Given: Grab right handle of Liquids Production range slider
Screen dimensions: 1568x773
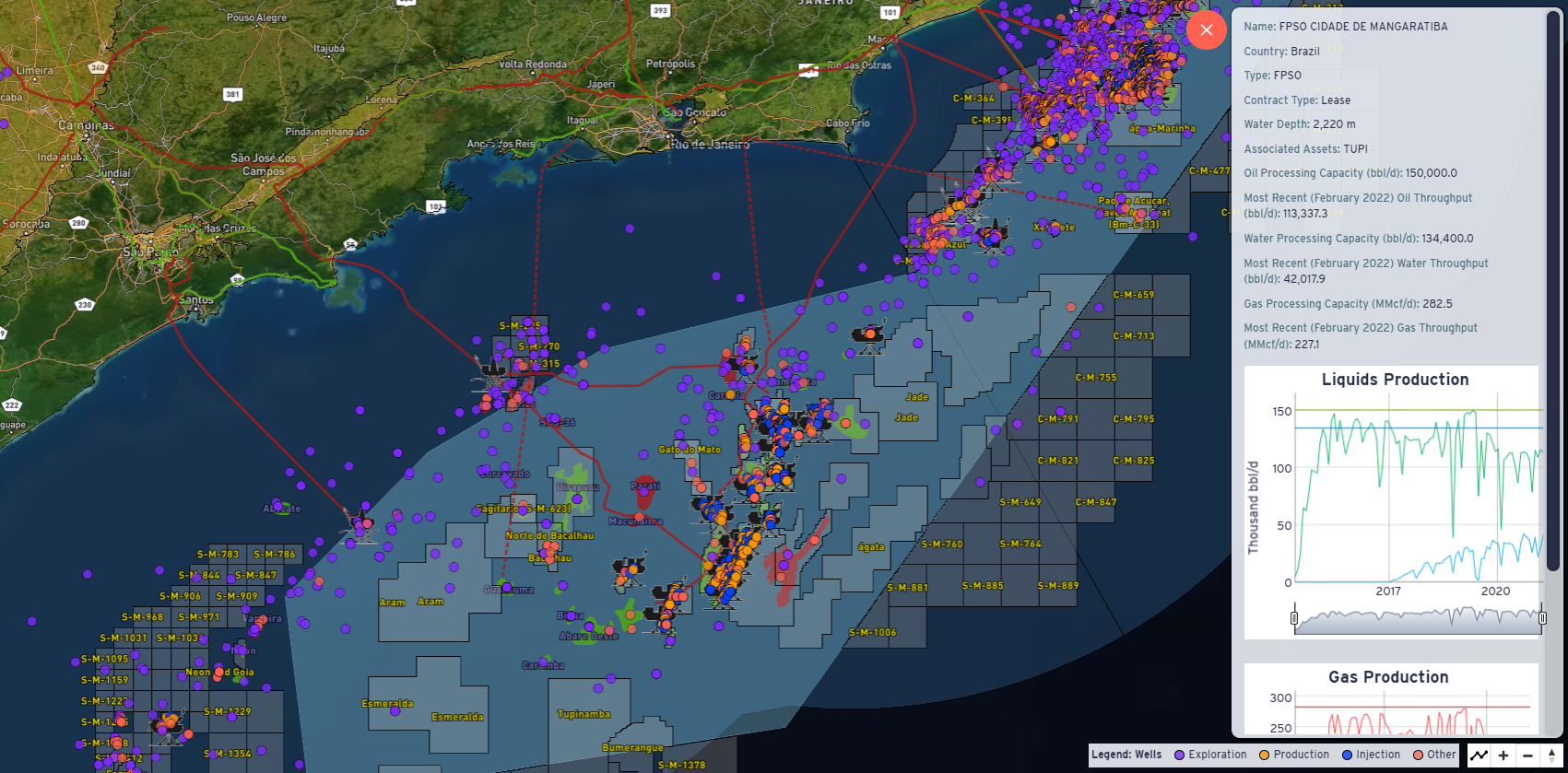Looking at the screenshot, I should pyautogui.click(x=1542, y=618).
